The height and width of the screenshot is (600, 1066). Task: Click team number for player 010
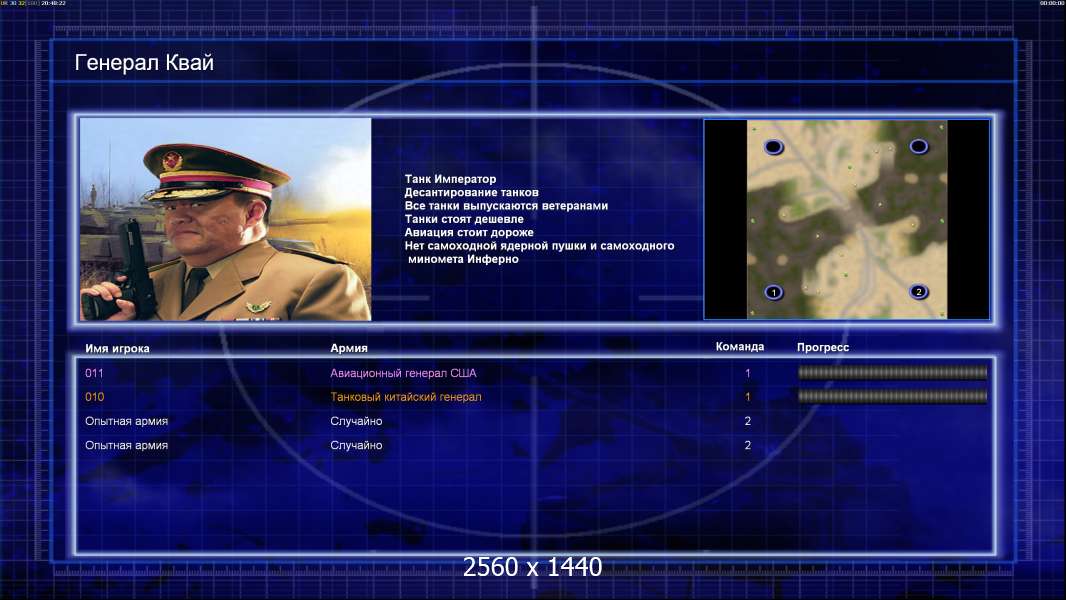coord(748,397)
